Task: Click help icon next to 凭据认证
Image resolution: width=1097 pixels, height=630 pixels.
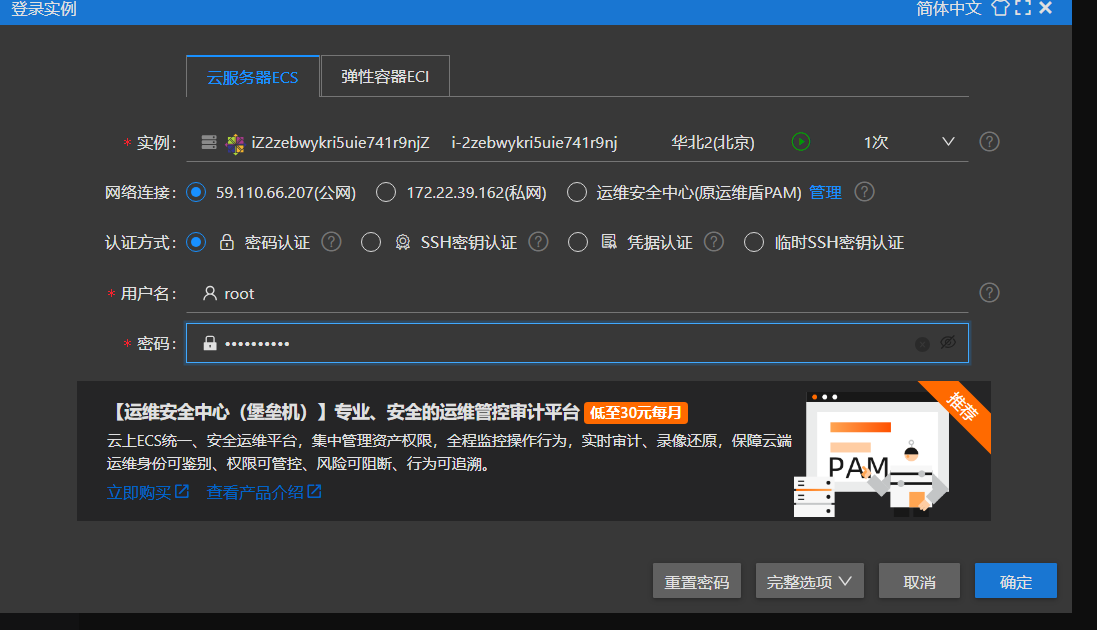Action: pos(713,242)
